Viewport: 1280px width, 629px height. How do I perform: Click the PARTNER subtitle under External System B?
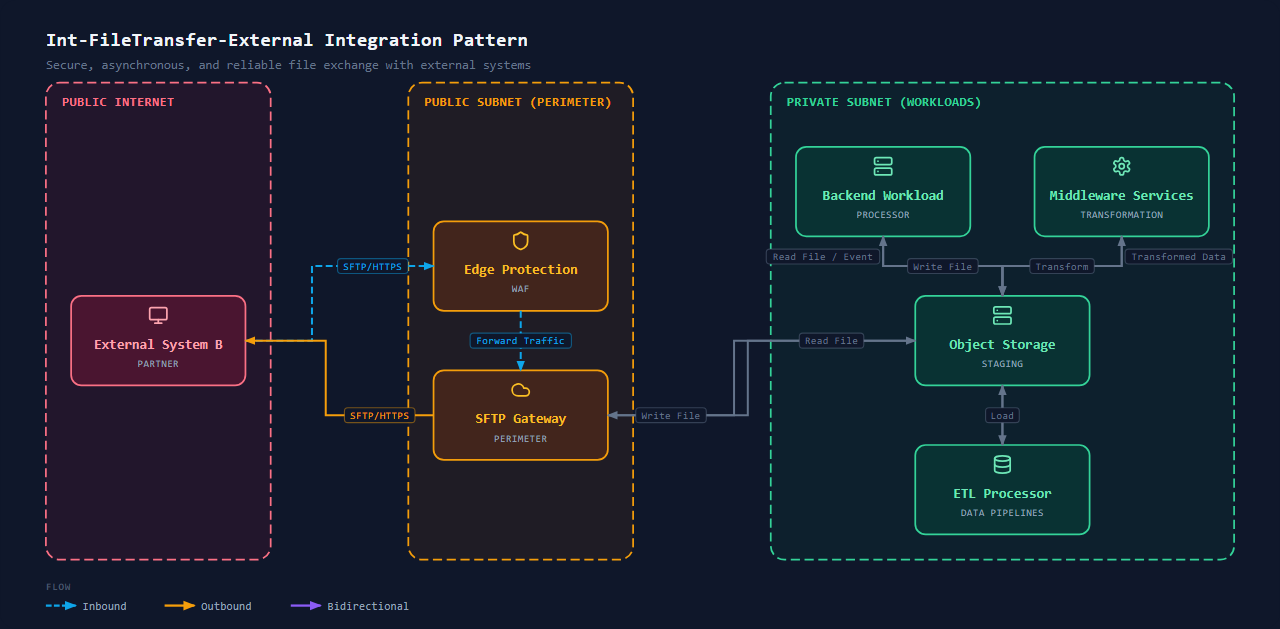coord(158,364)
